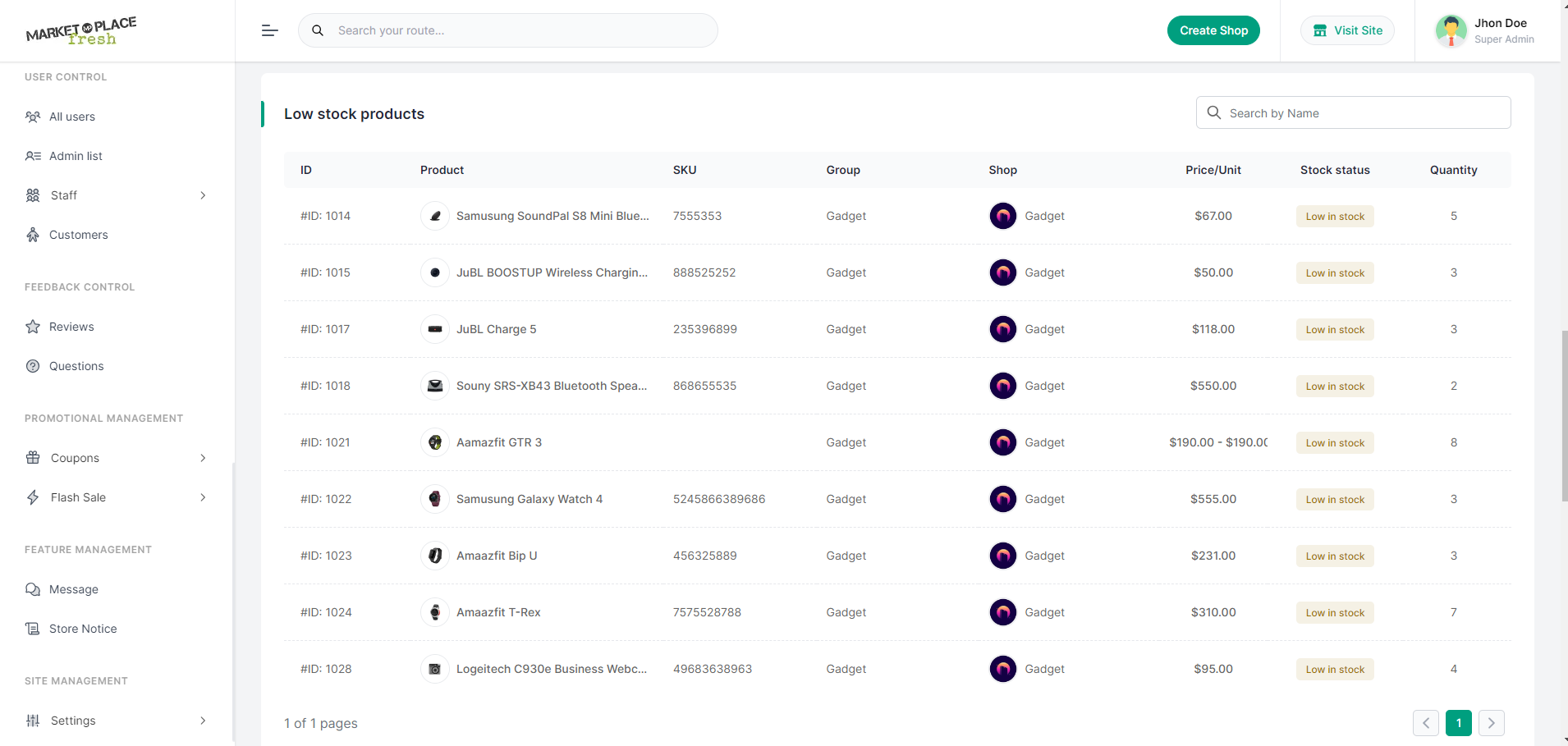Click the Store Notice icon
This screenshot has width=1568, height=746.
[33, 629]
